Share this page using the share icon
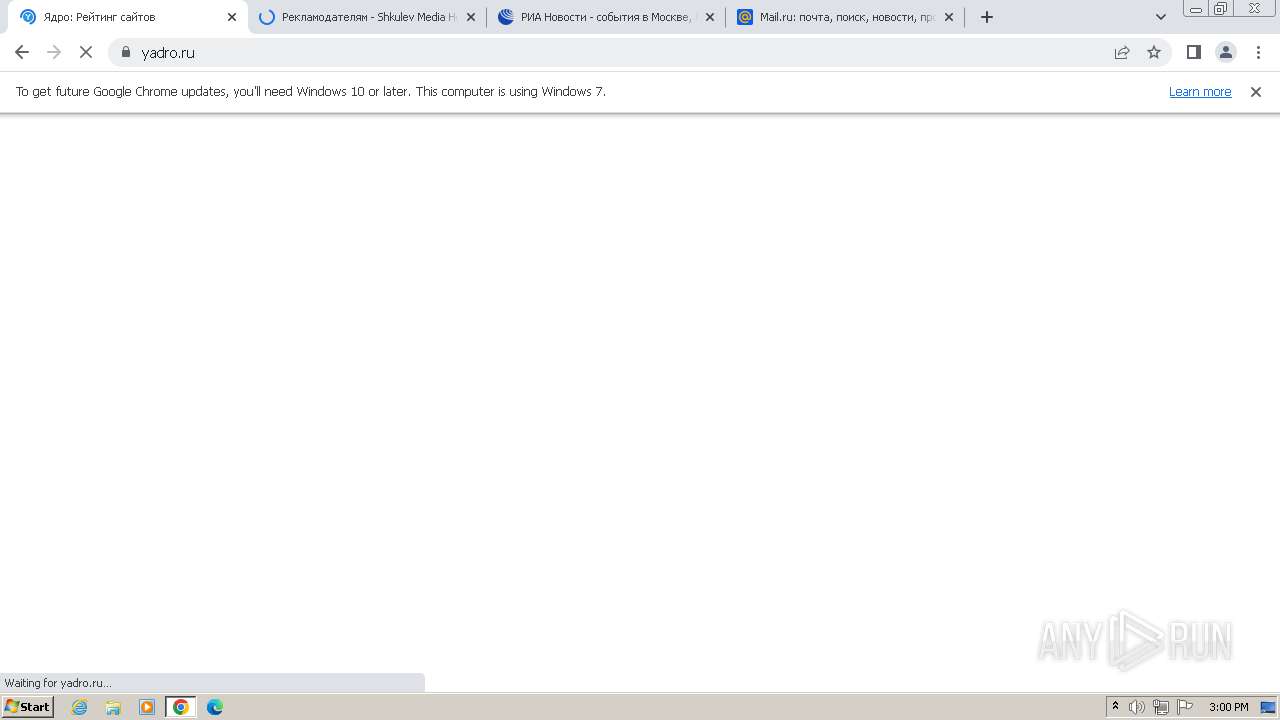Viewport: 1280px width, 720px height. tap(1122, 52)
